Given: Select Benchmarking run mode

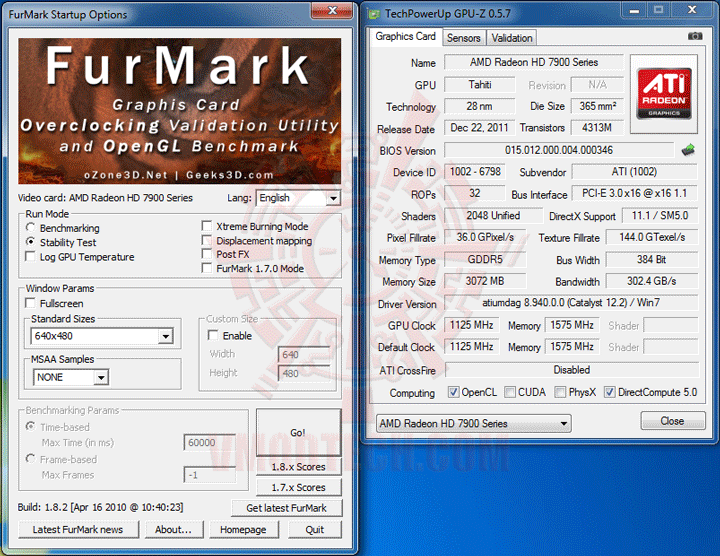Looking at the screenshot, I should [x=31, y=228].
